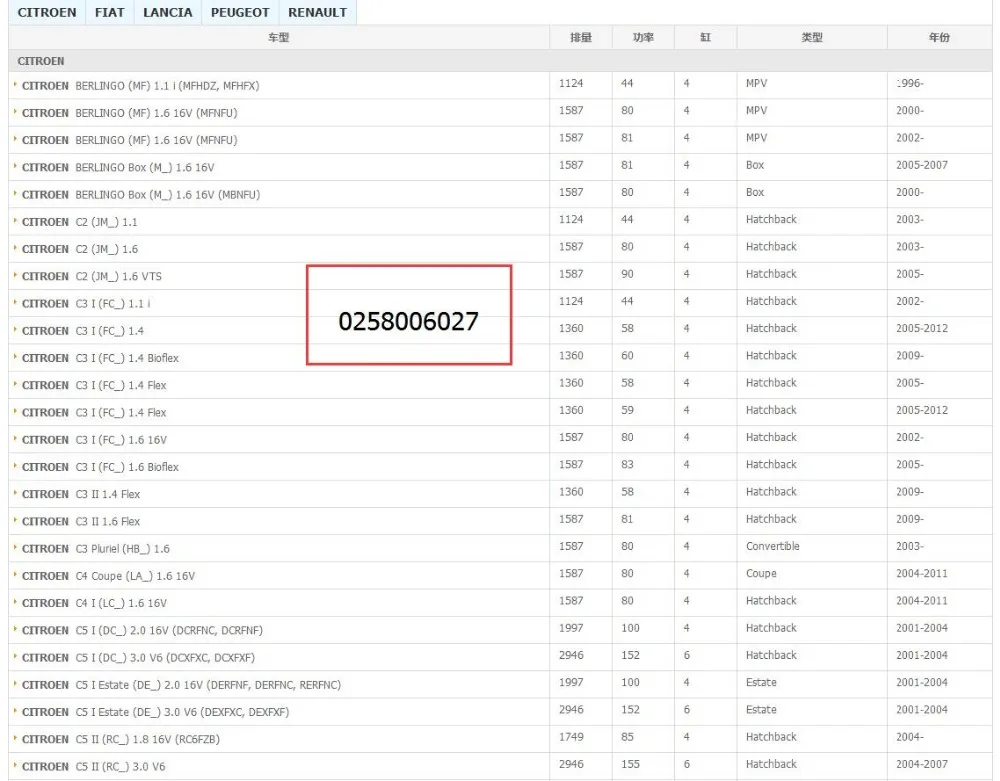1000x781 pixels.
Task: Click year 2004-2007 in C5 II 3.0 V6 row
Action: click(922, 764)
